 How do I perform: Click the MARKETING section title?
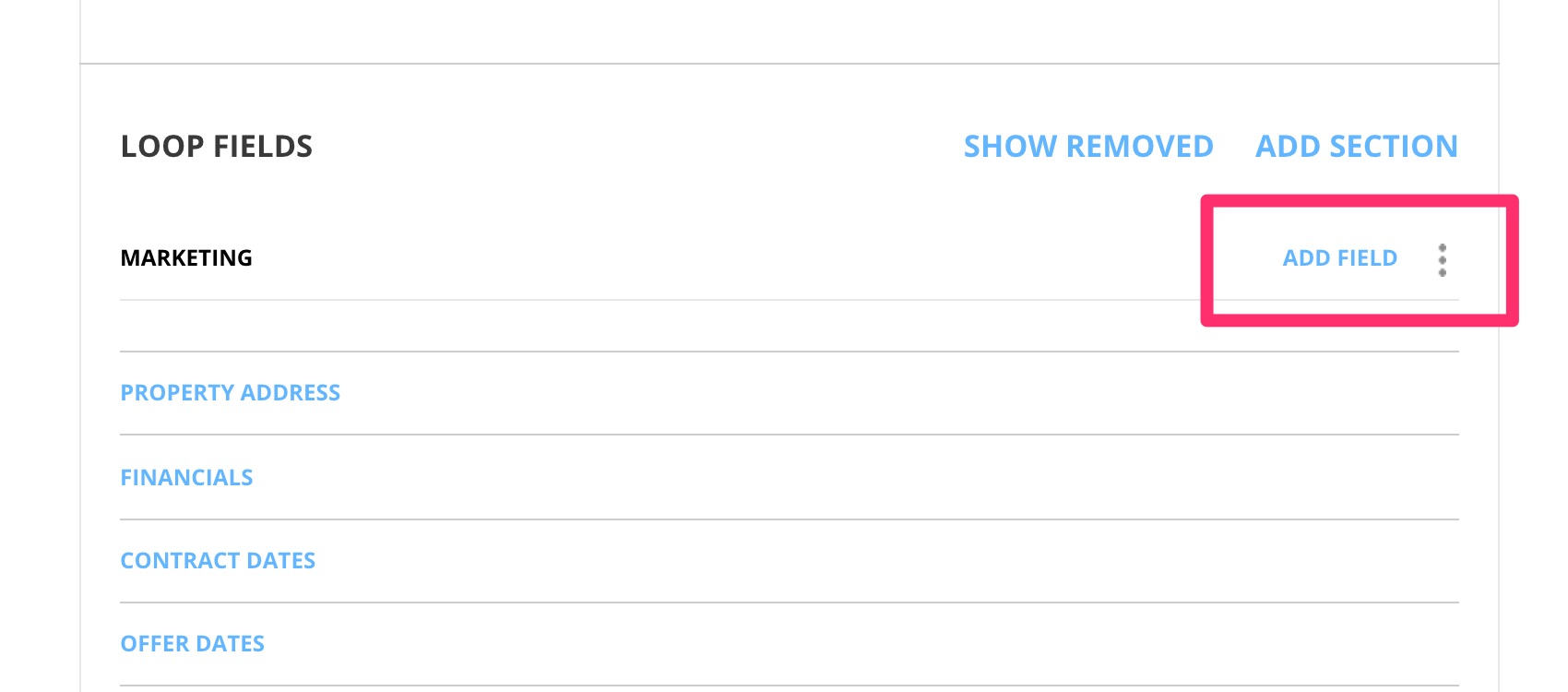(x=186, y=258)
